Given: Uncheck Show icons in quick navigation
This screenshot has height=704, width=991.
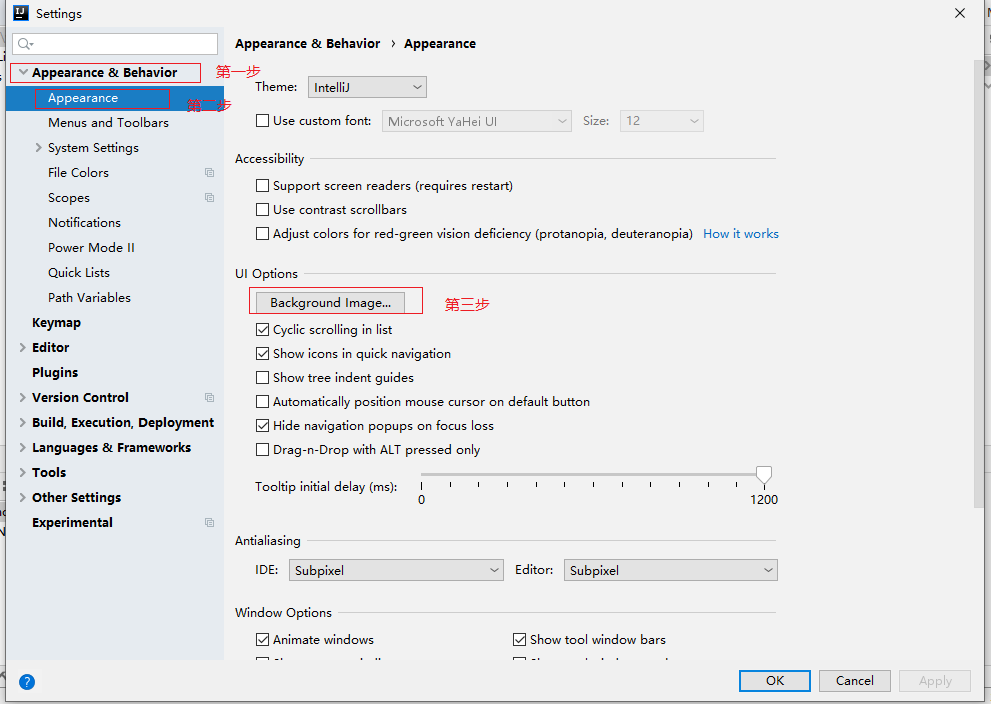Looking at the screenshot, I should tap(262, 354).
